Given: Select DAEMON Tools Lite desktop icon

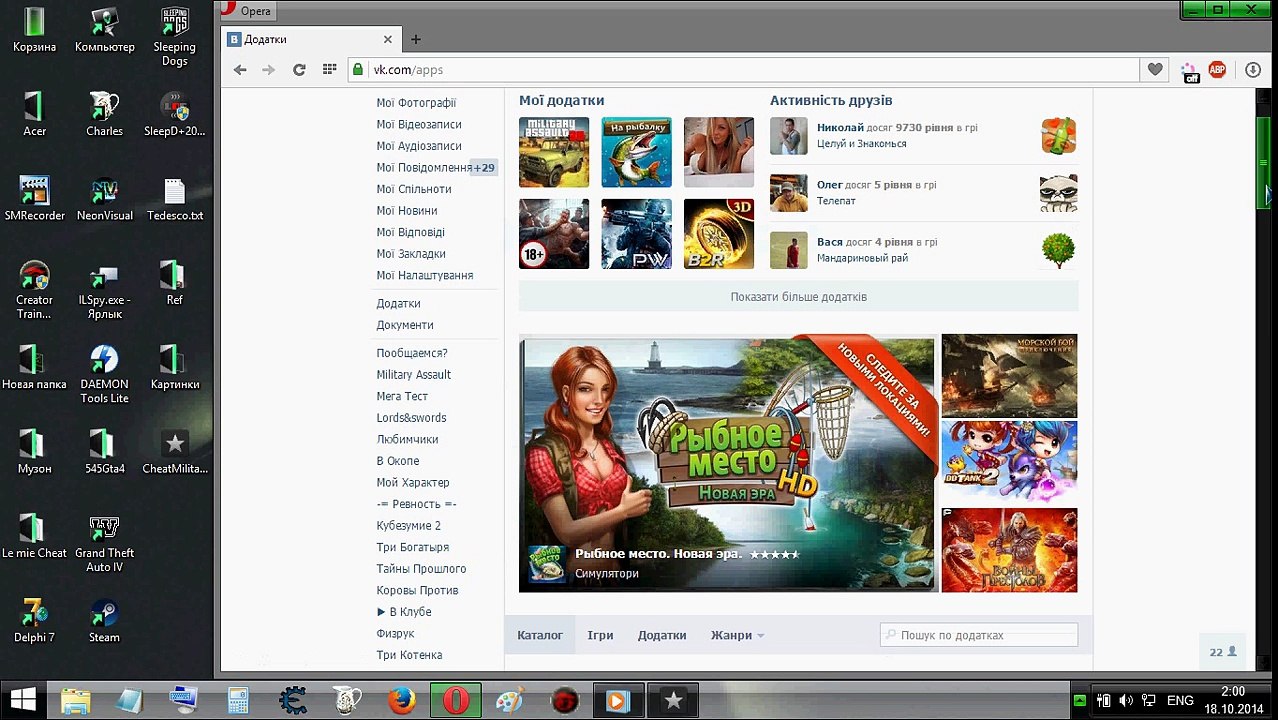Looking at the screenshot, I should 104,374.
